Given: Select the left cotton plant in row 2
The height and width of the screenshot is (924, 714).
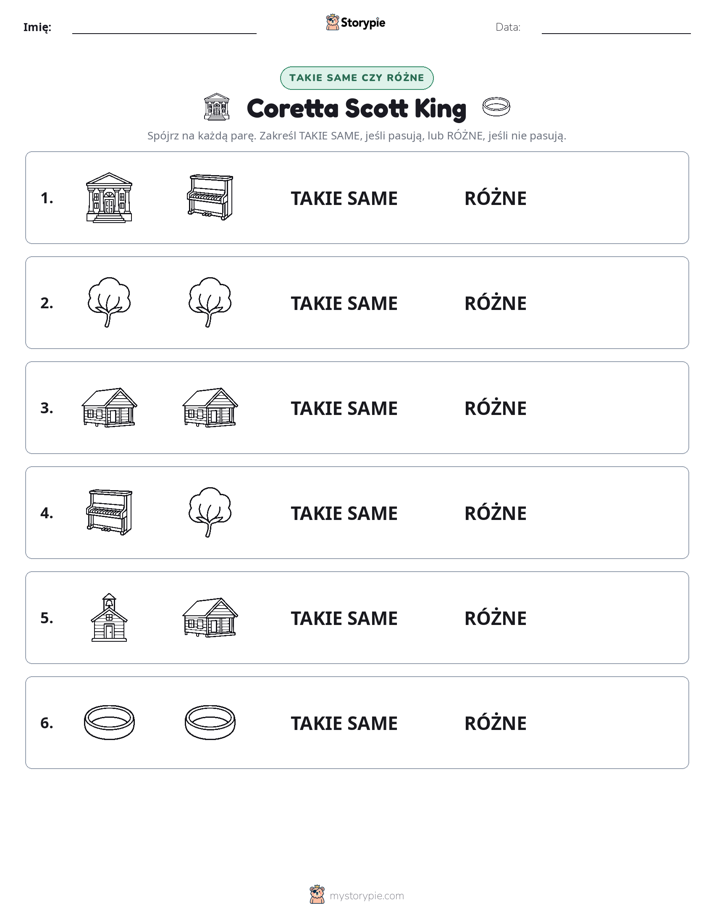Looking at the screenshot, I should point(109,302).
